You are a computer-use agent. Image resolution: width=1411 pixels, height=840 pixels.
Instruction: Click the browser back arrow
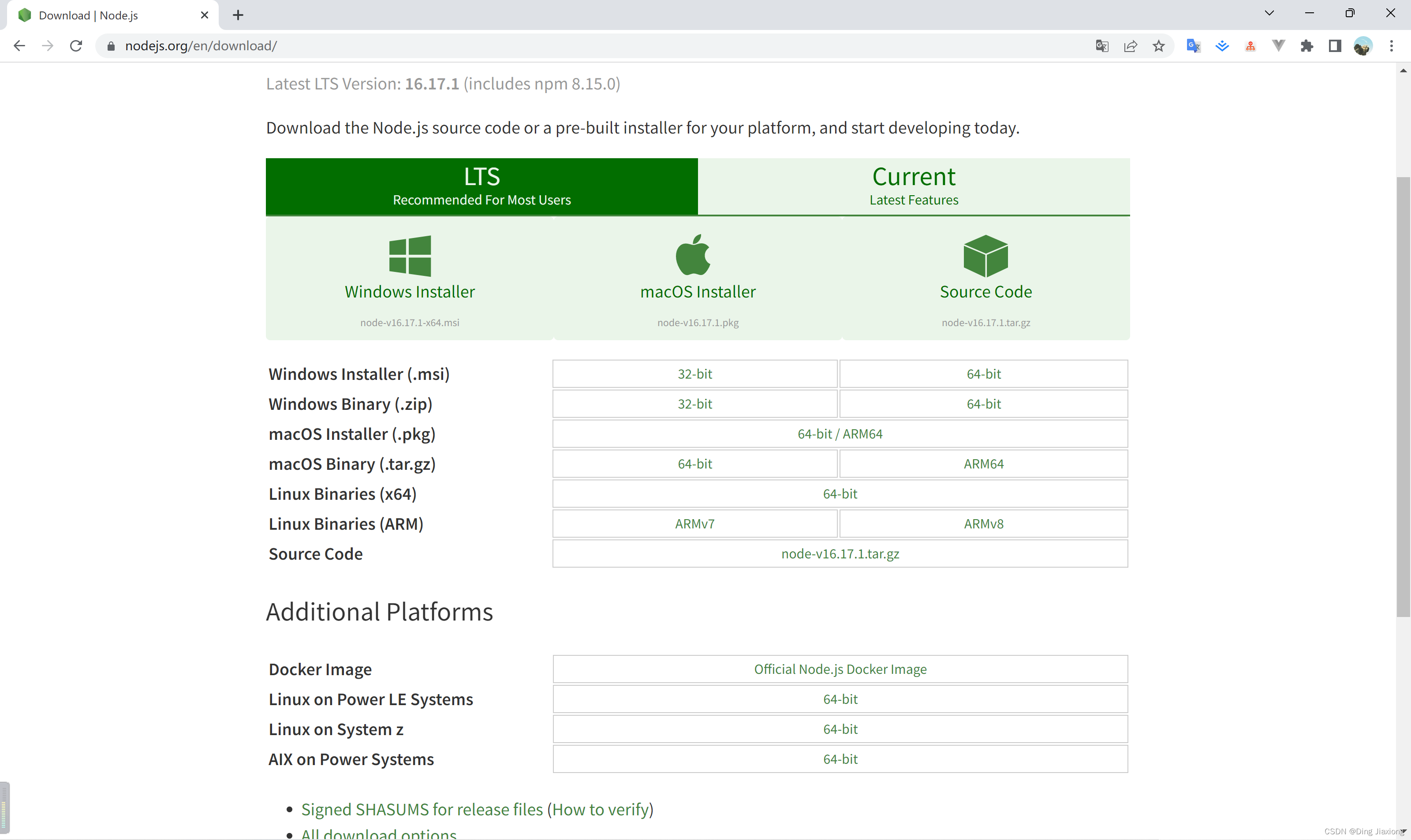pyautogui.click(x=19, y=46)
